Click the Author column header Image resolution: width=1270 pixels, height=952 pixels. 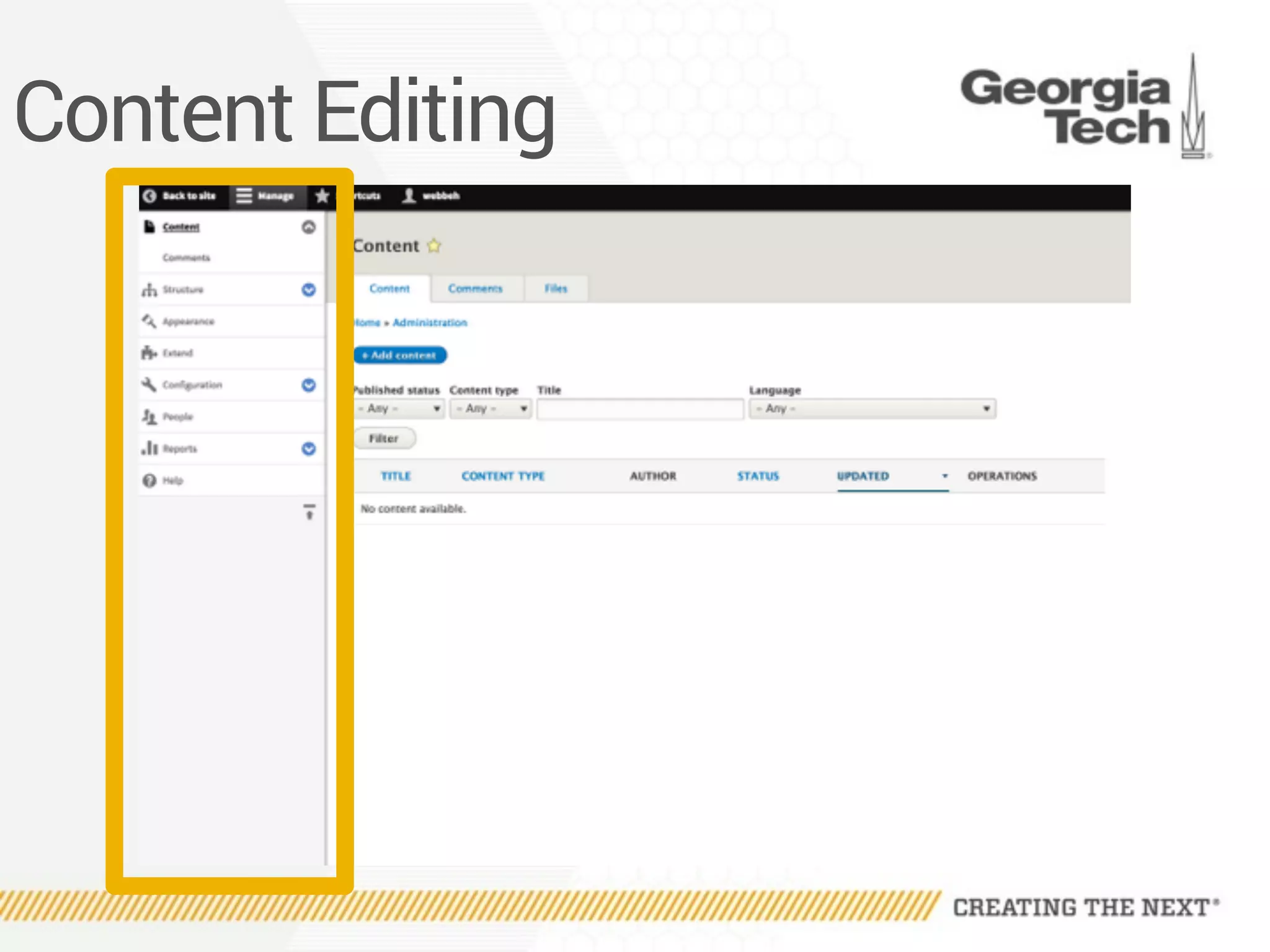pos(653,476)
